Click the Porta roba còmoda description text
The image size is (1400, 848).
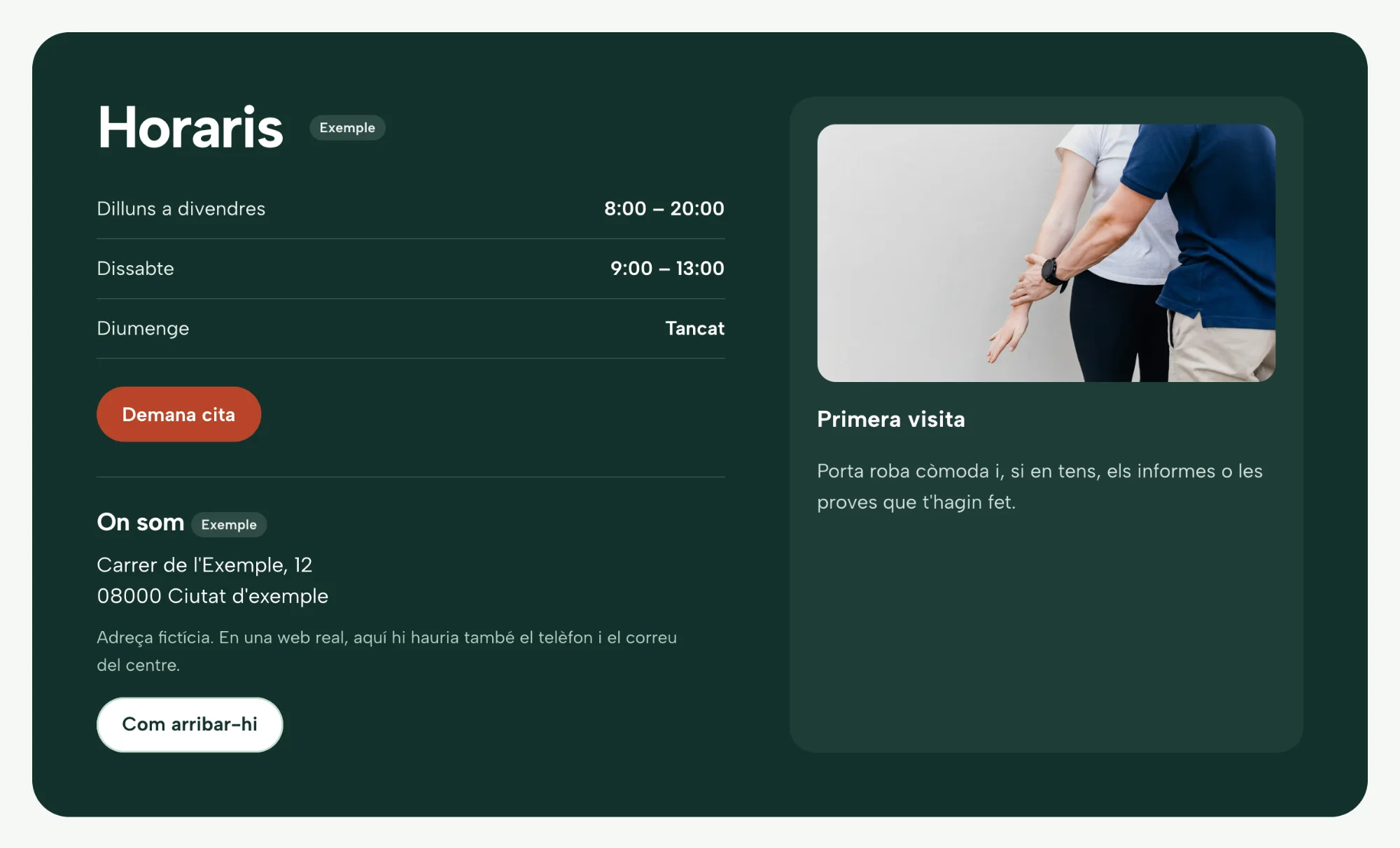1039,486
